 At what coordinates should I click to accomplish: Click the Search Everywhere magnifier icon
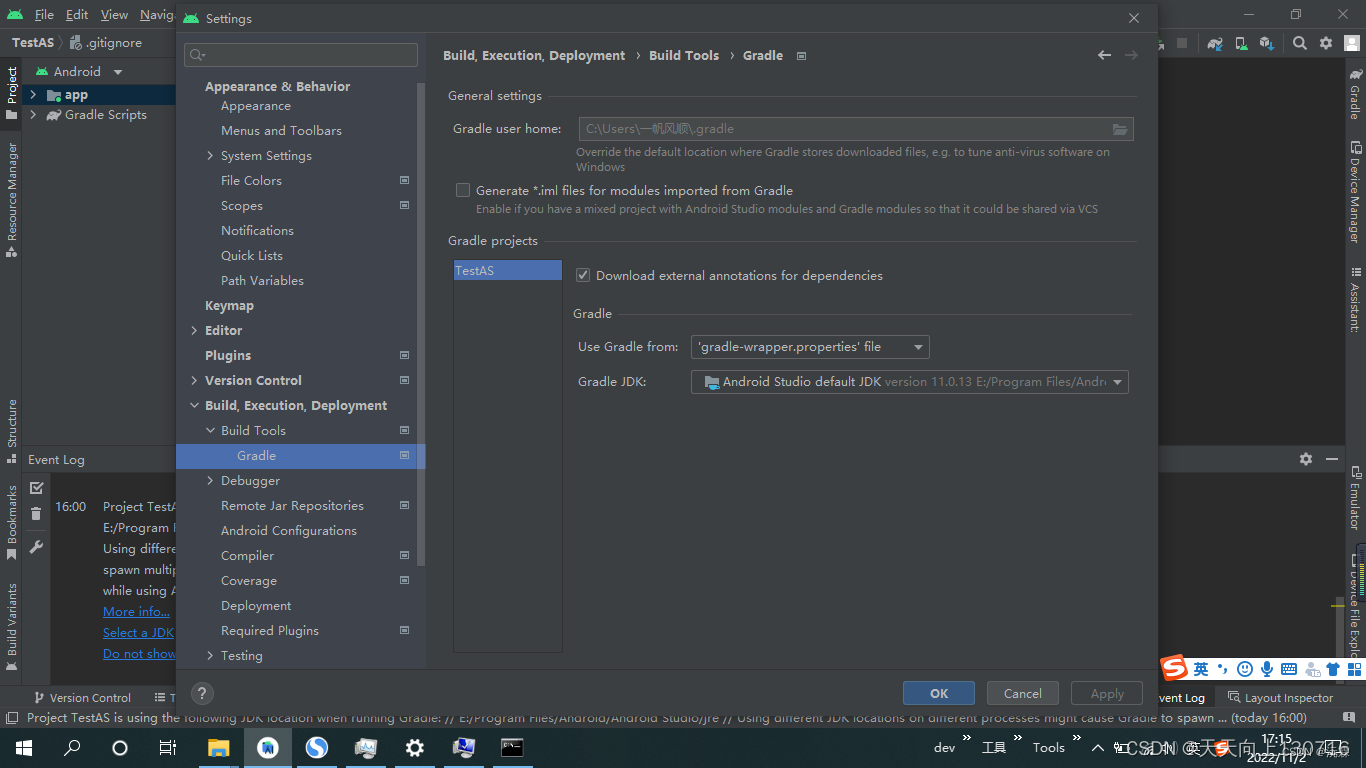coord(1299,43)
